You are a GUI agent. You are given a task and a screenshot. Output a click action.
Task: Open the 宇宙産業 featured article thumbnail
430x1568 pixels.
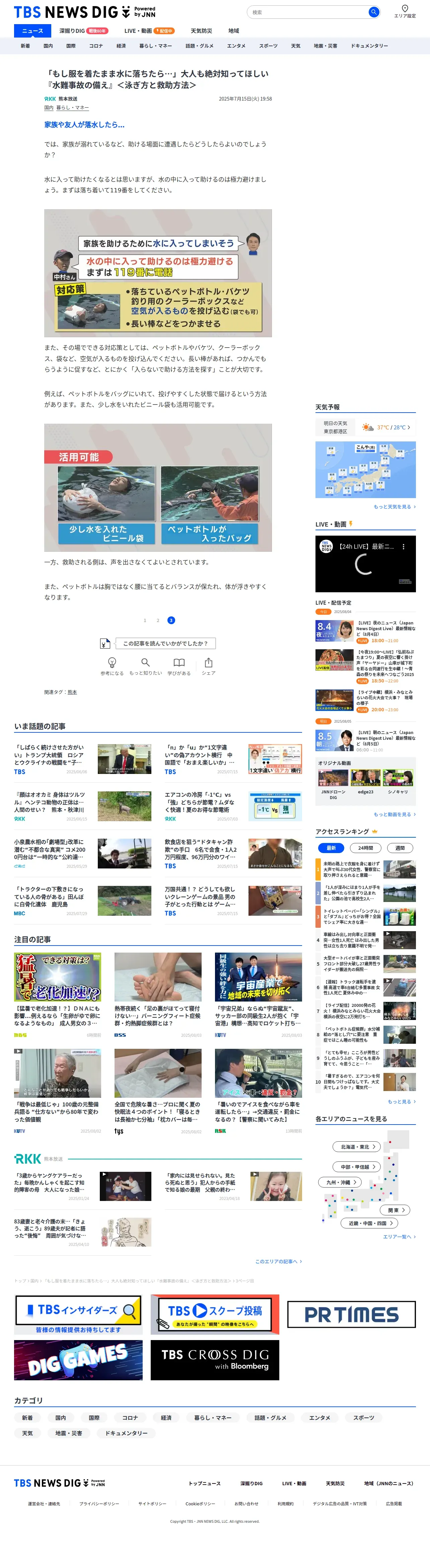259,977
